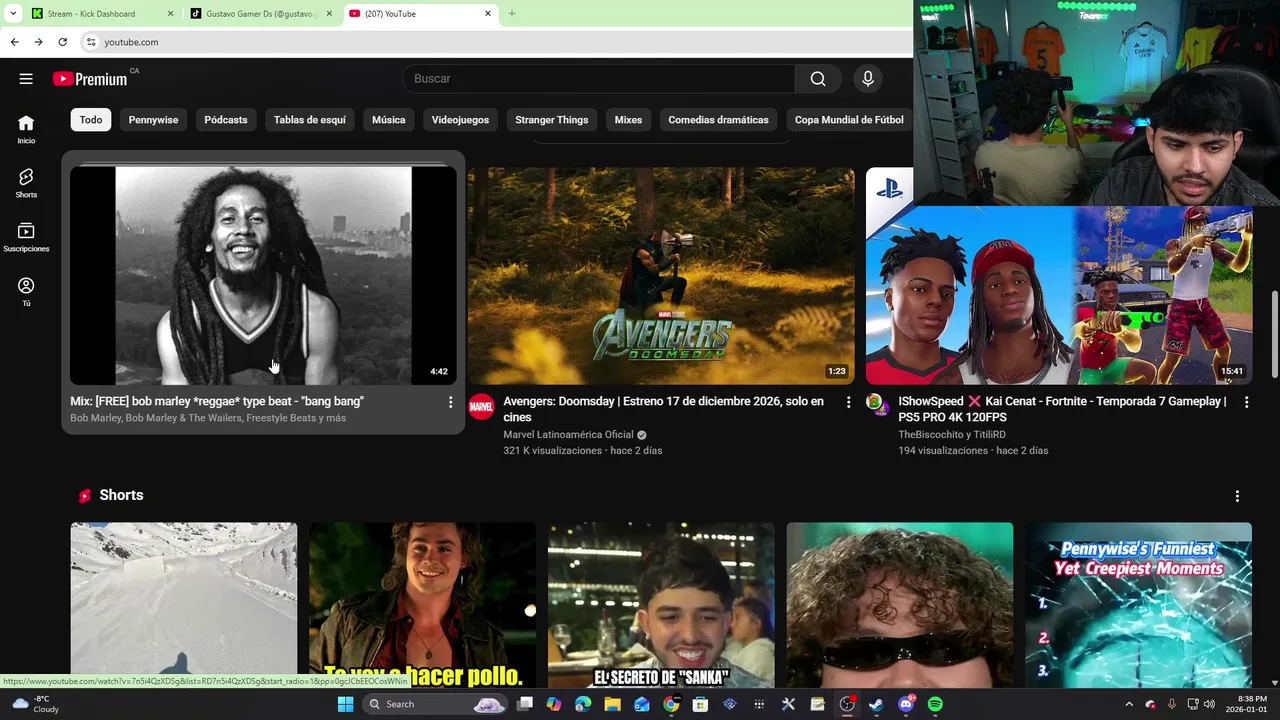Open the taskbar volume speaker control
1280x720 pixels.
pyautogui.click(x=1209, y=704)
